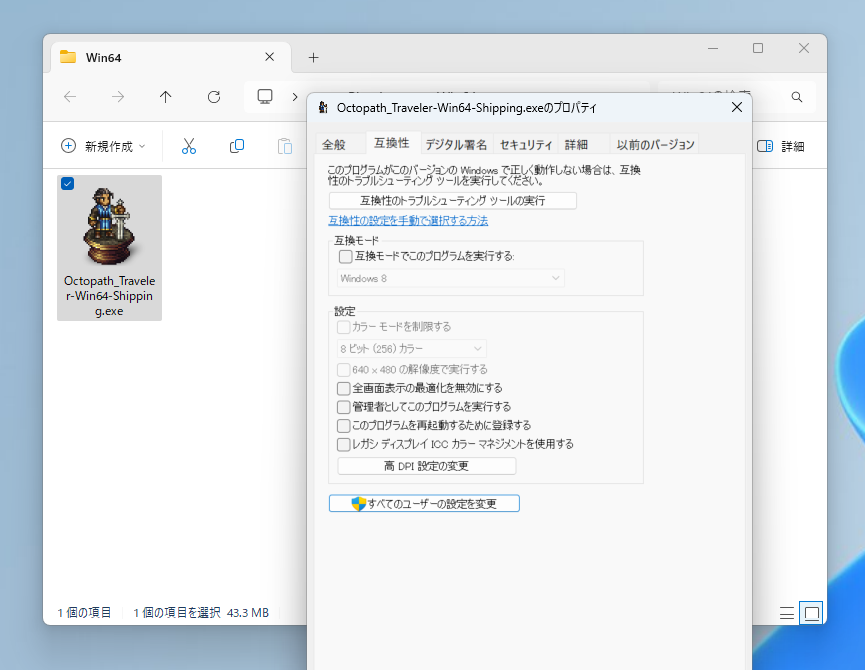Go up one folder level

[165, 97]
